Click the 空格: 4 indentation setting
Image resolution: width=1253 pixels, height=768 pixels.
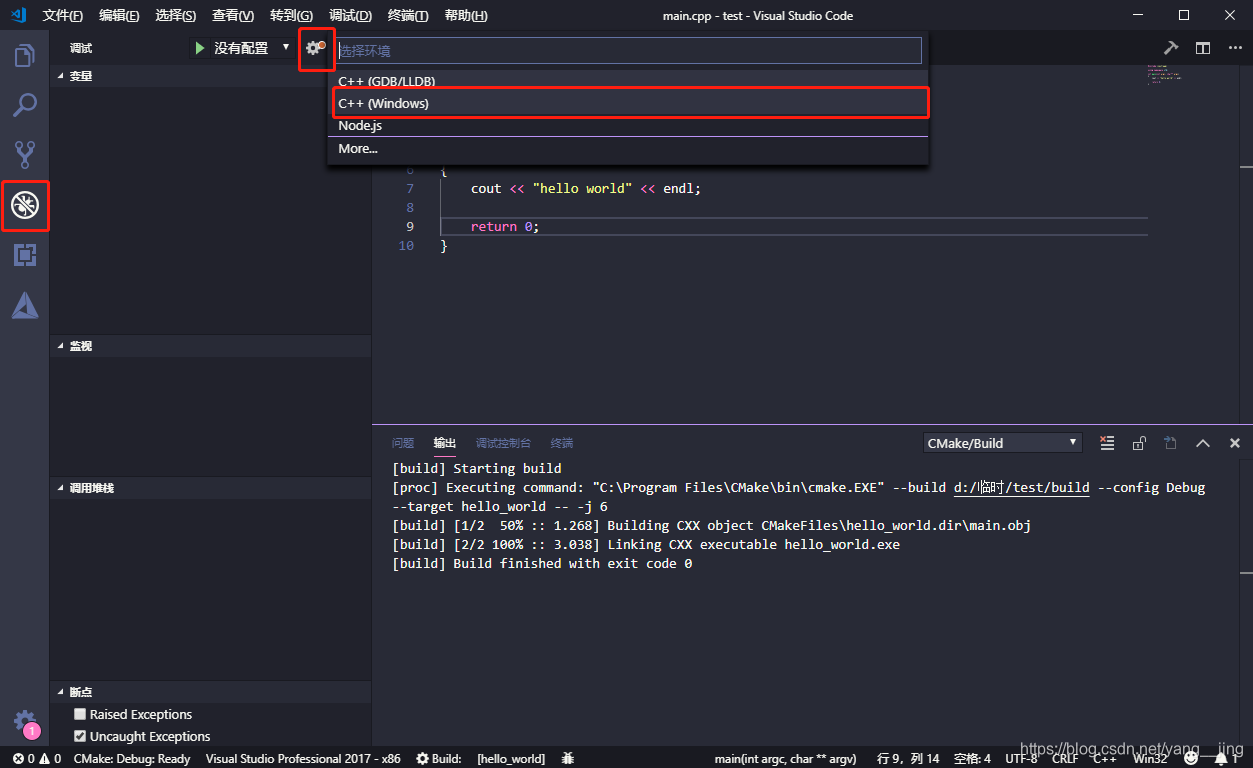point(972,758)
